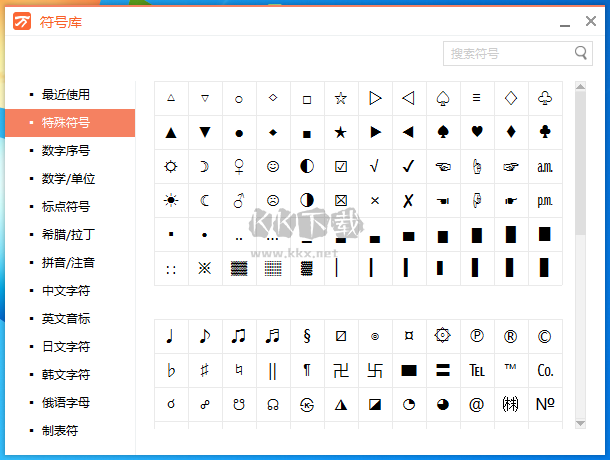Choose the TM trademark symbol
This screenshot has width=610, height=460.
[x=511, y=370]
